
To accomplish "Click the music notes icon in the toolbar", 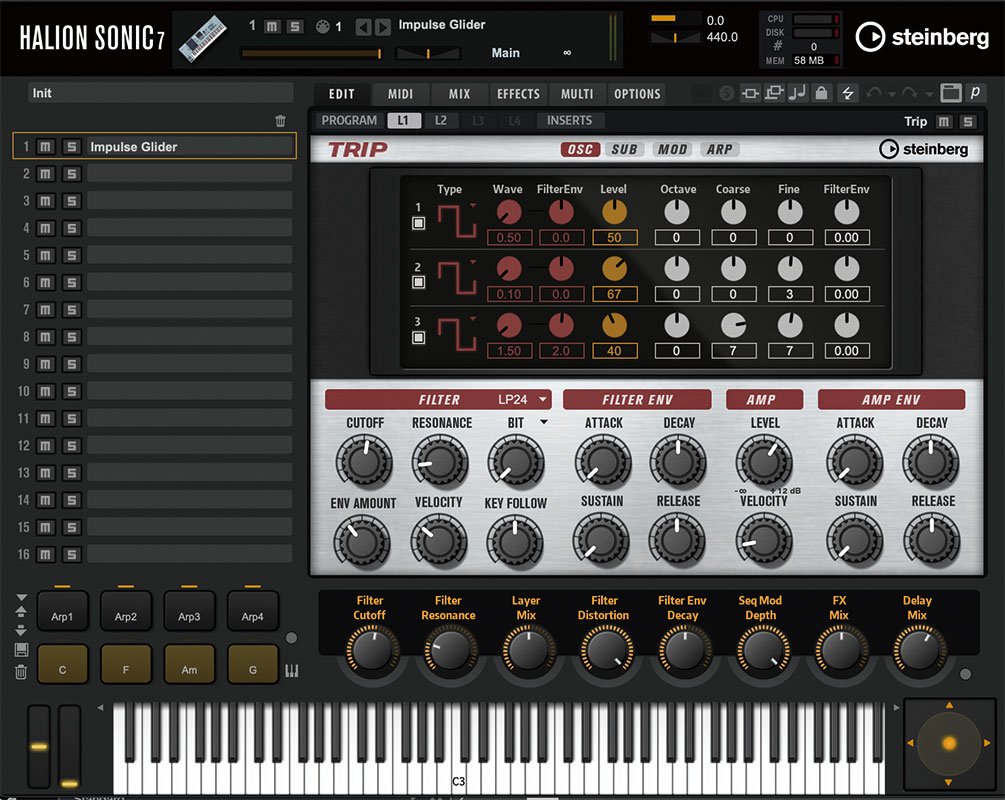I will 797,94.
